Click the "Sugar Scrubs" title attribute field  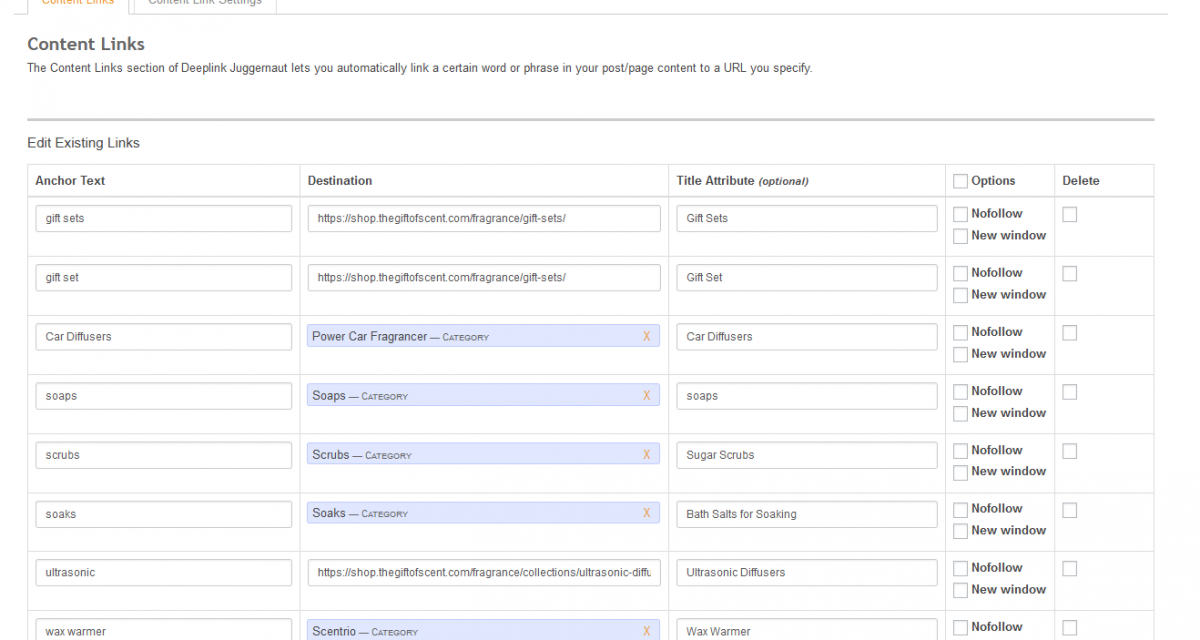pos(807,455)
